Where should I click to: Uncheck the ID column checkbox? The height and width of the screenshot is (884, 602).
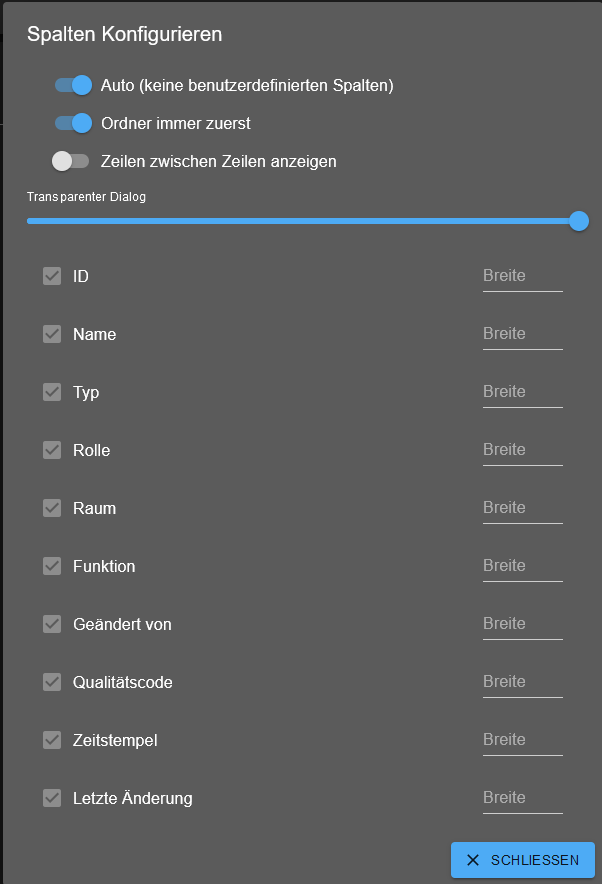52,276
